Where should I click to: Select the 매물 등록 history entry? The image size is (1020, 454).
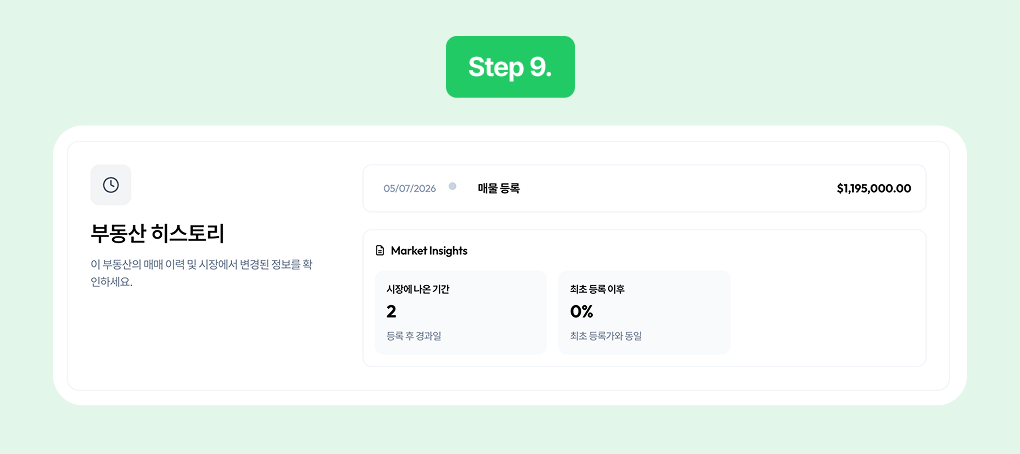coord(499,189)
